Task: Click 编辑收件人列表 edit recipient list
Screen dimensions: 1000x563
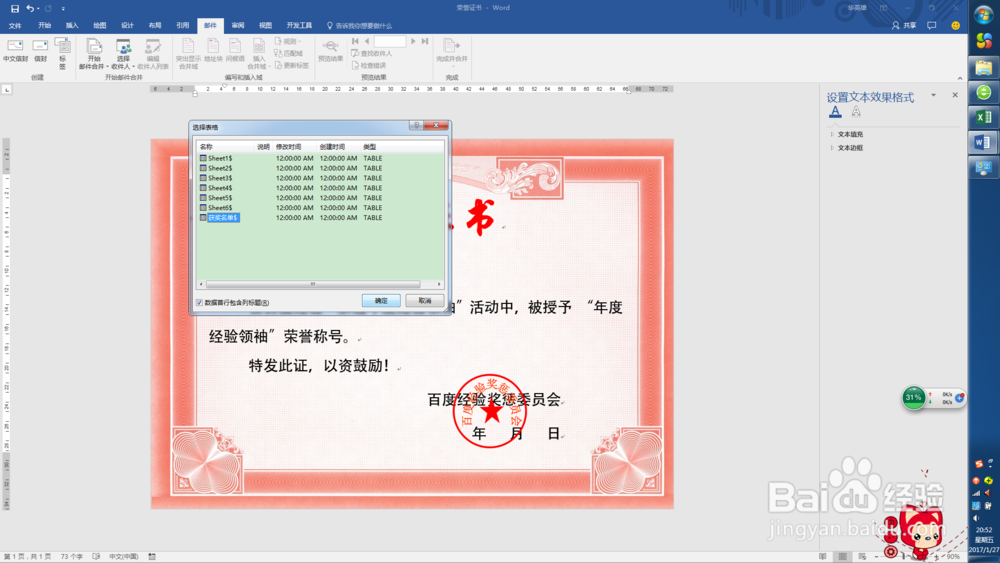Action: (152, 54)
